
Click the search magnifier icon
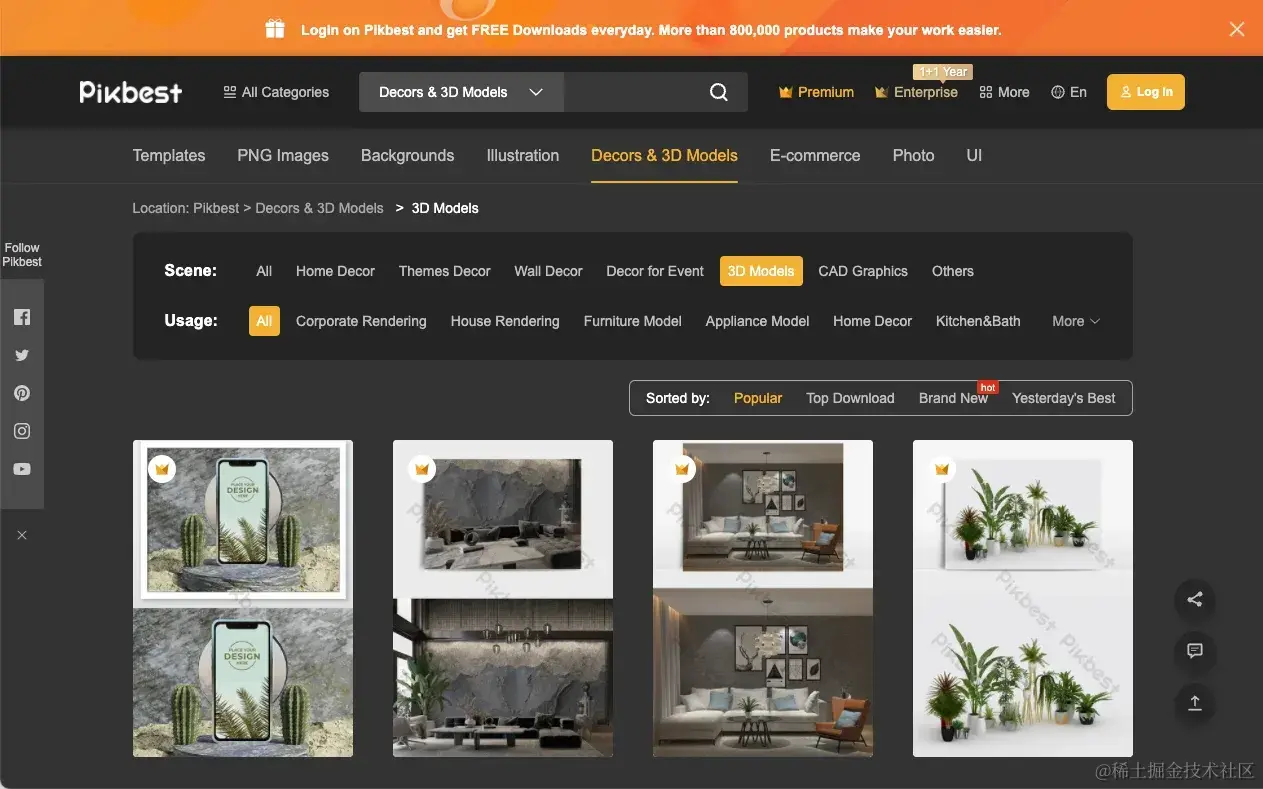coord(718,92)
